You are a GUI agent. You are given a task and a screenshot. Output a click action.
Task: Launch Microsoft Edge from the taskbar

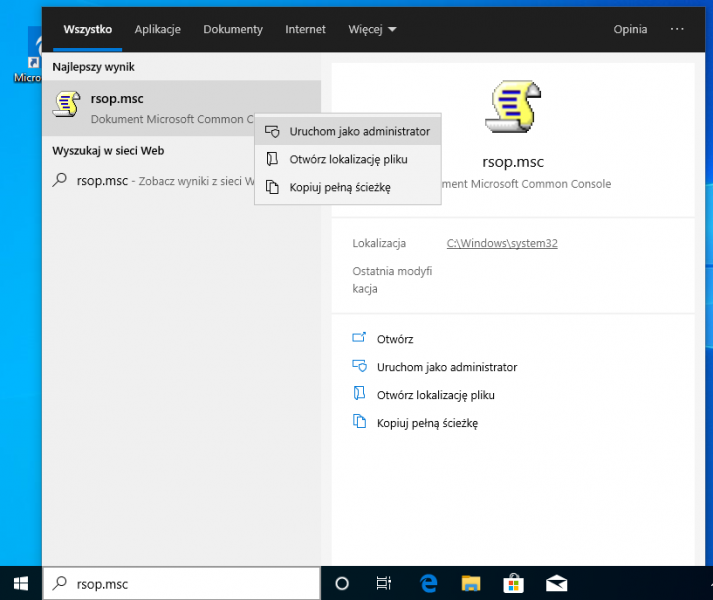(429, 583)
